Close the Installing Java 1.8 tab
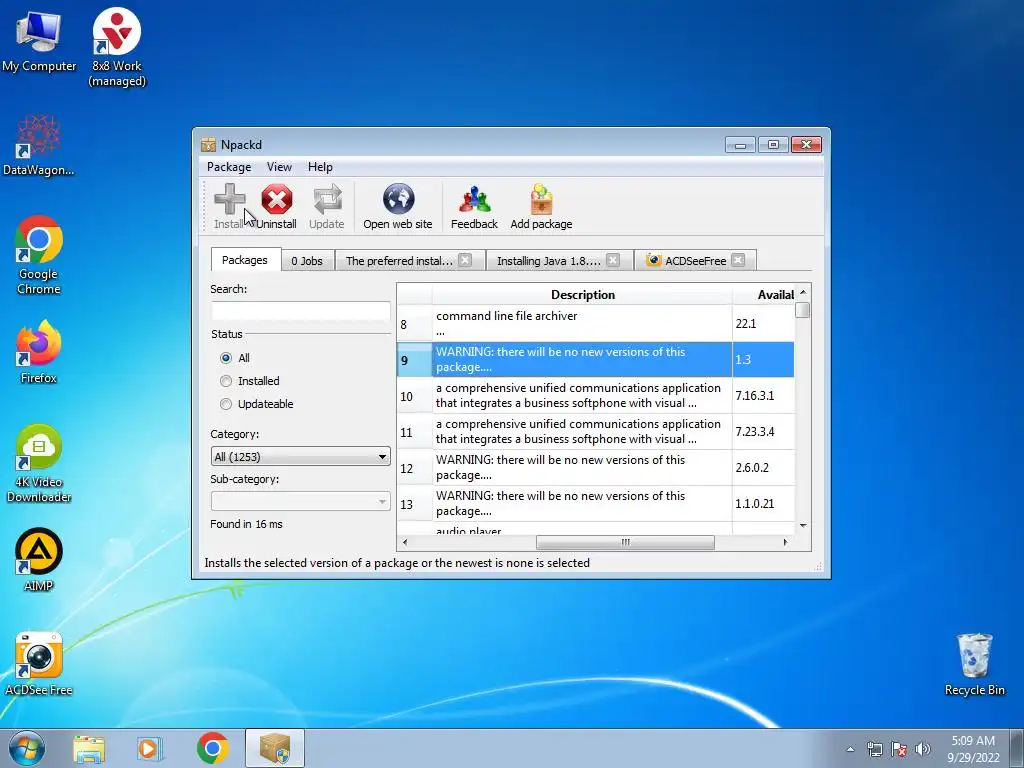The height and width of the screenshot is (768, 1024). (613, 260)
